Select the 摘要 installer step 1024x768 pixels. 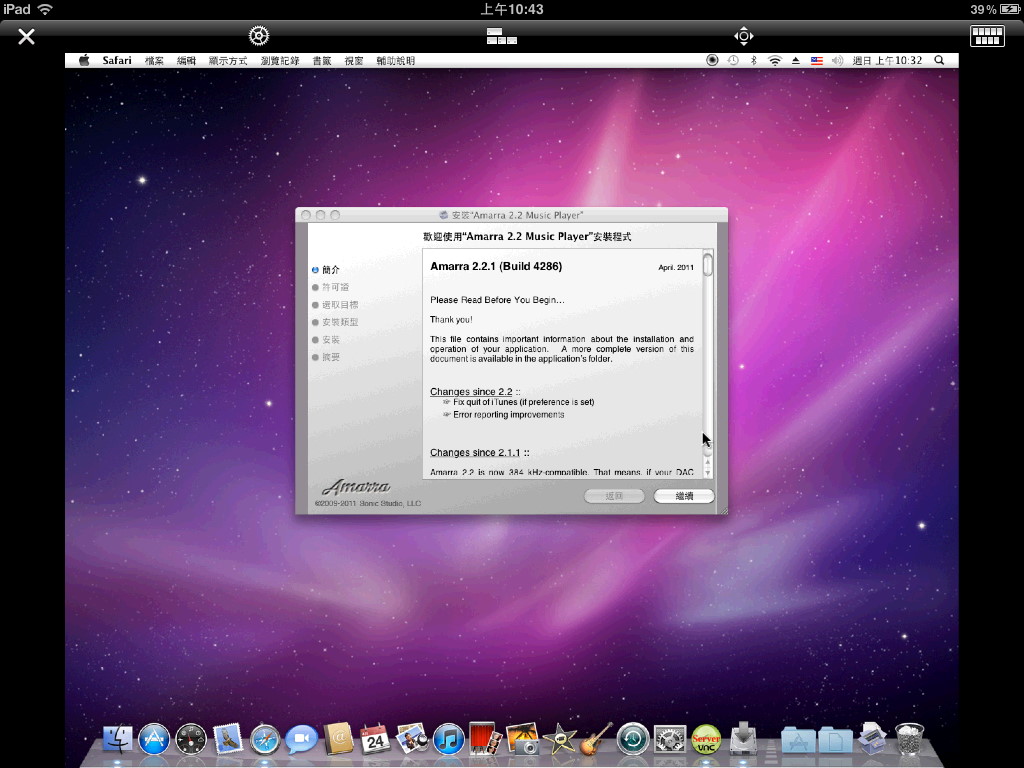(326, 357)
